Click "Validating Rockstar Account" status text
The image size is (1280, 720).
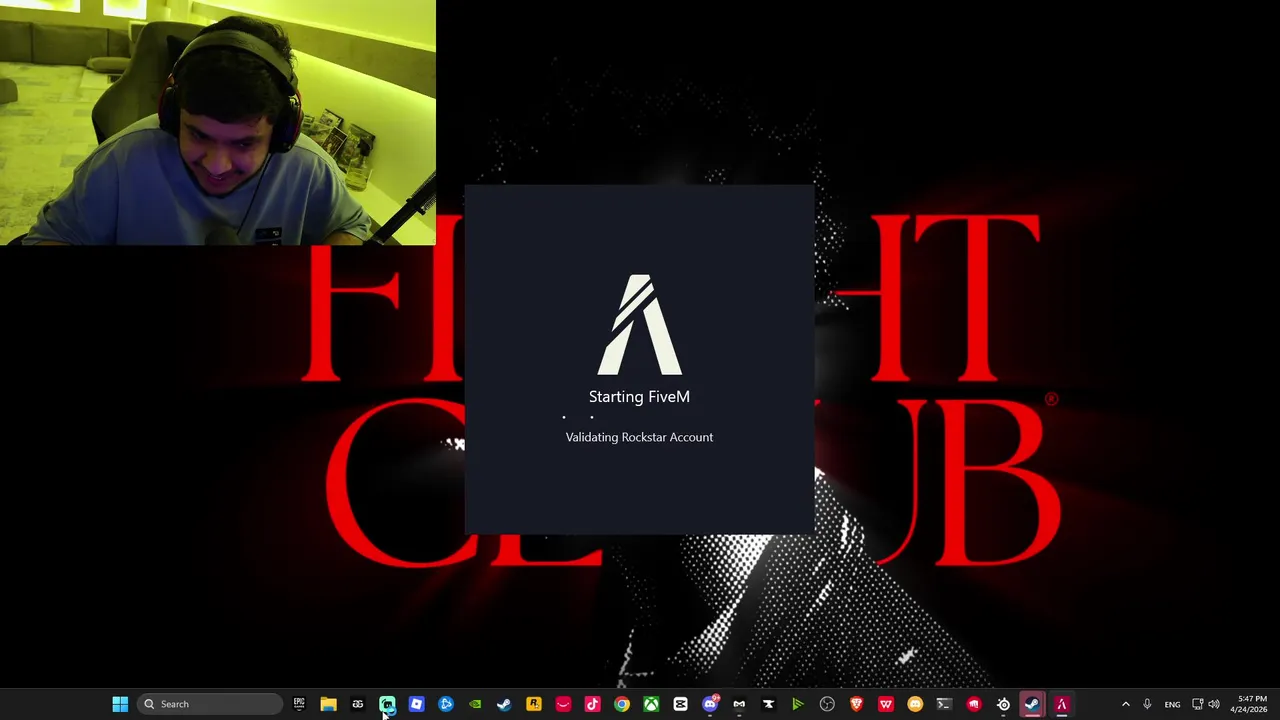pyautogui.click(x=639, y=437)
